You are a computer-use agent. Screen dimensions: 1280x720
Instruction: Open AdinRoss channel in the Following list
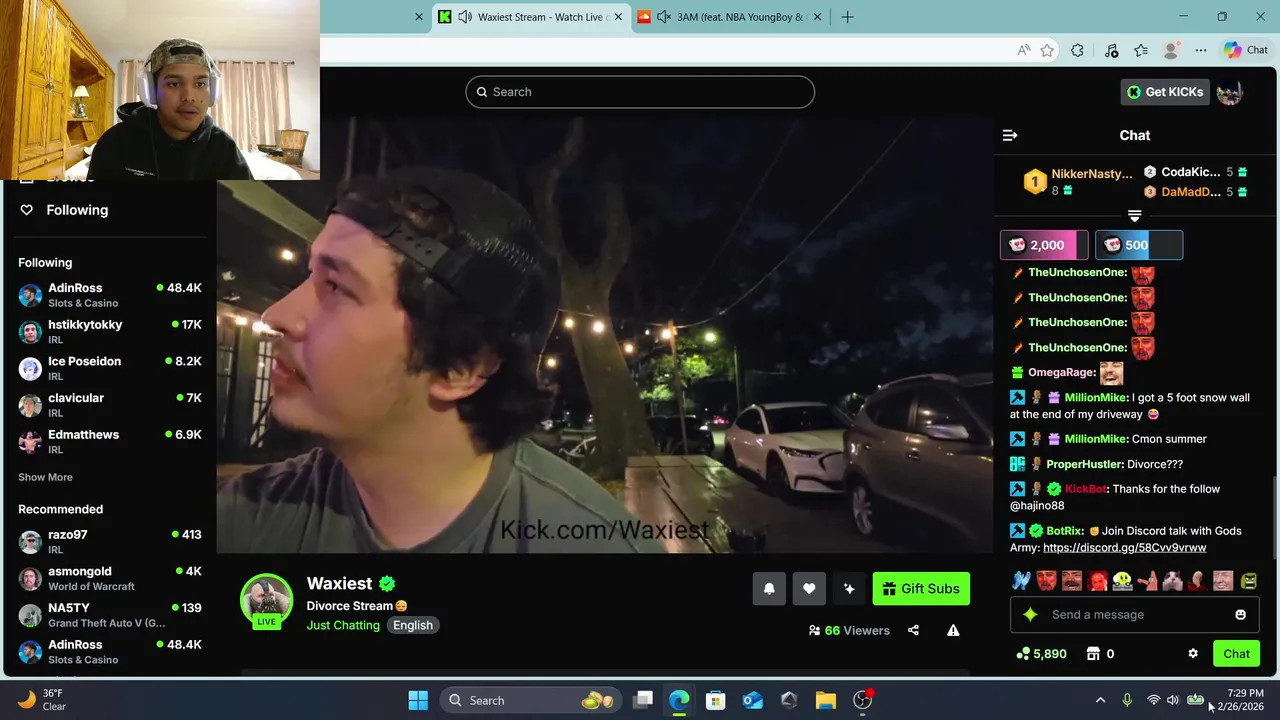click(110, 295)
